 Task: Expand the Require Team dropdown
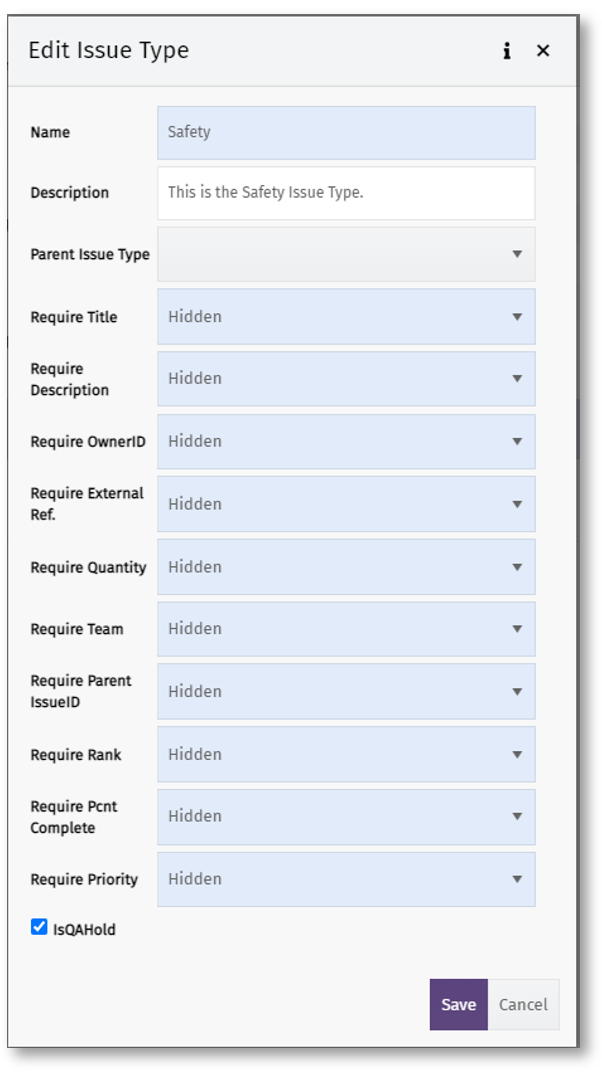345,629
